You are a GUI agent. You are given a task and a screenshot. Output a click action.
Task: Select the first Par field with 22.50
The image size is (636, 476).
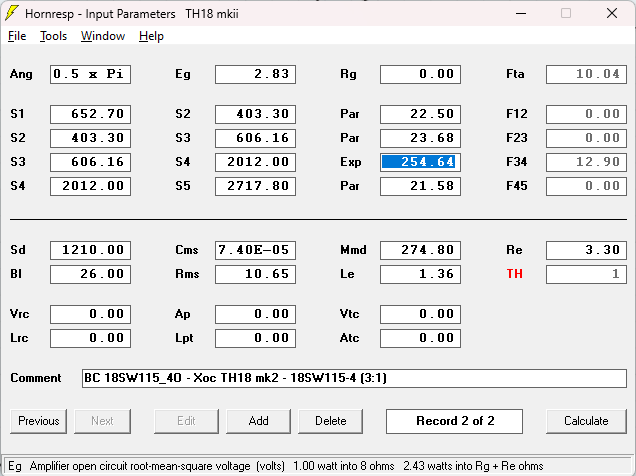[x=420, y=114]
